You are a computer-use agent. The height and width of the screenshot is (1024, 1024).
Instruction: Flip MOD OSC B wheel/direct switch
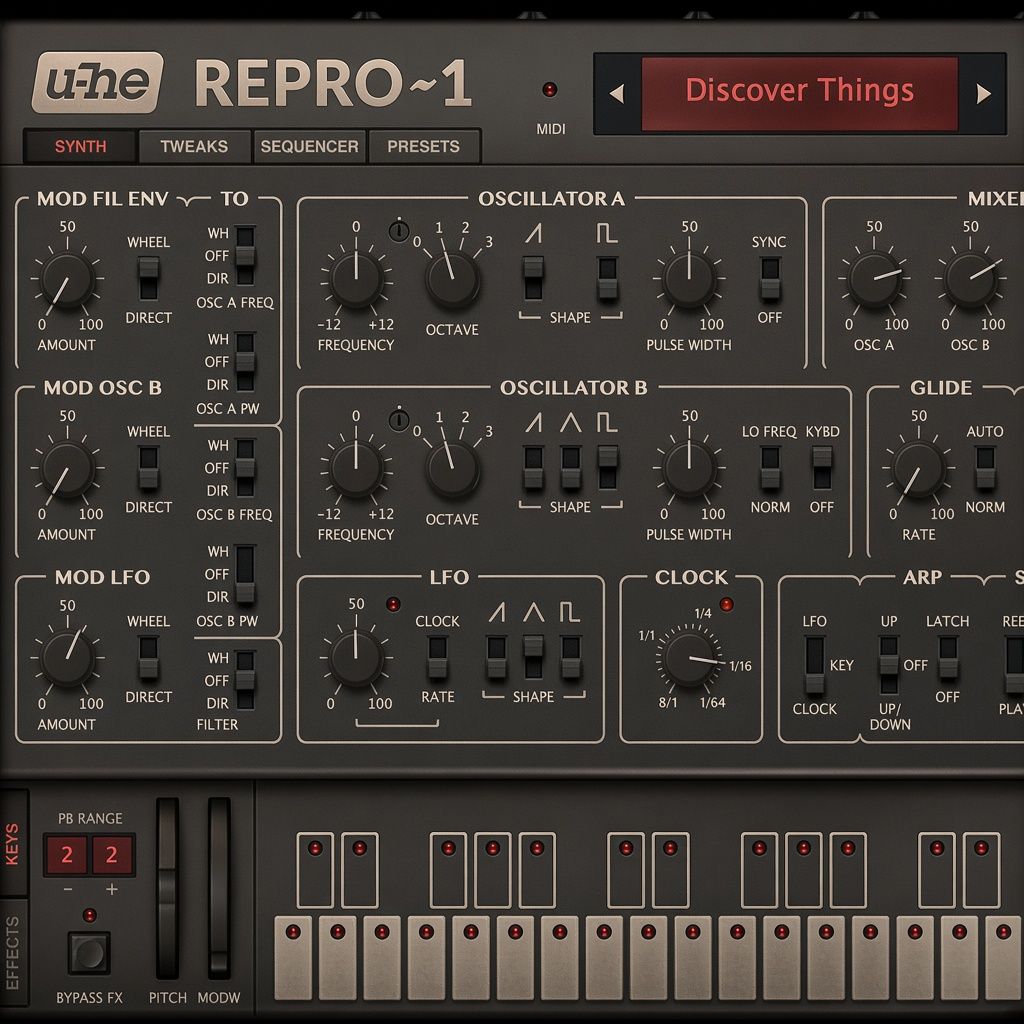148,468
